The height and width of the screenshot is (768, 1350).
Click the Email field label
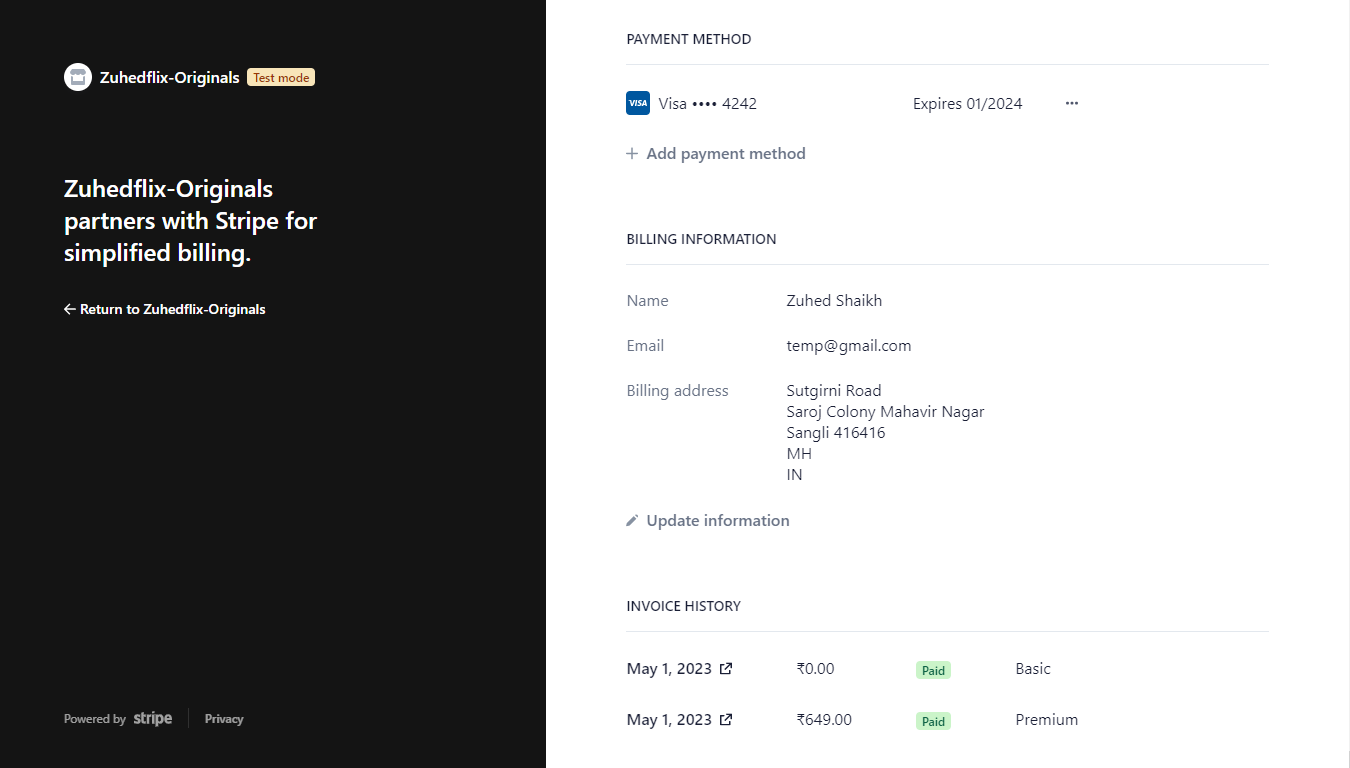pyautogui.click(x=645, y=346)
